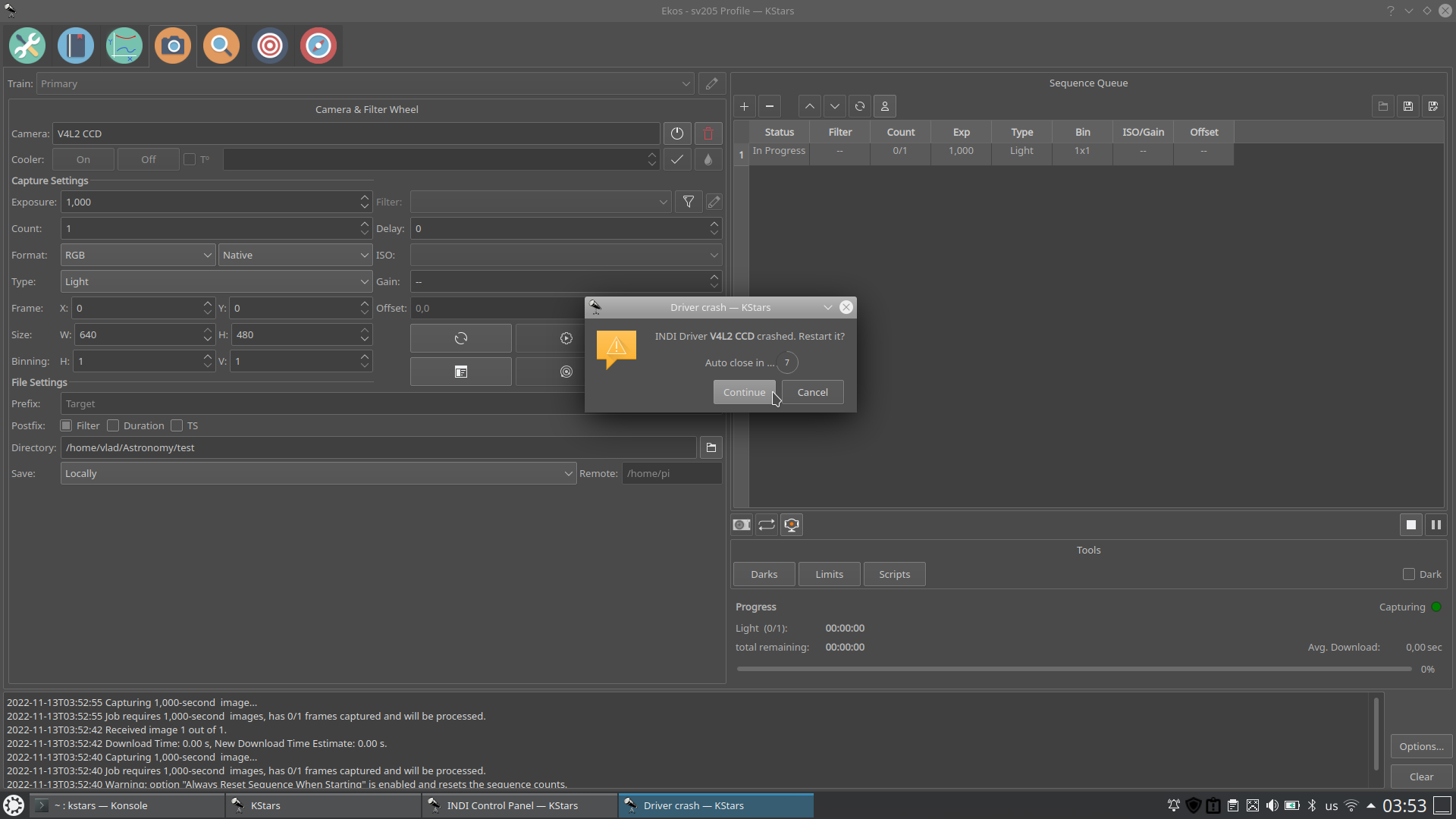Switch to INDI Control Panel taskbar window
1456x819 pixels.
[x=512, y=806]
